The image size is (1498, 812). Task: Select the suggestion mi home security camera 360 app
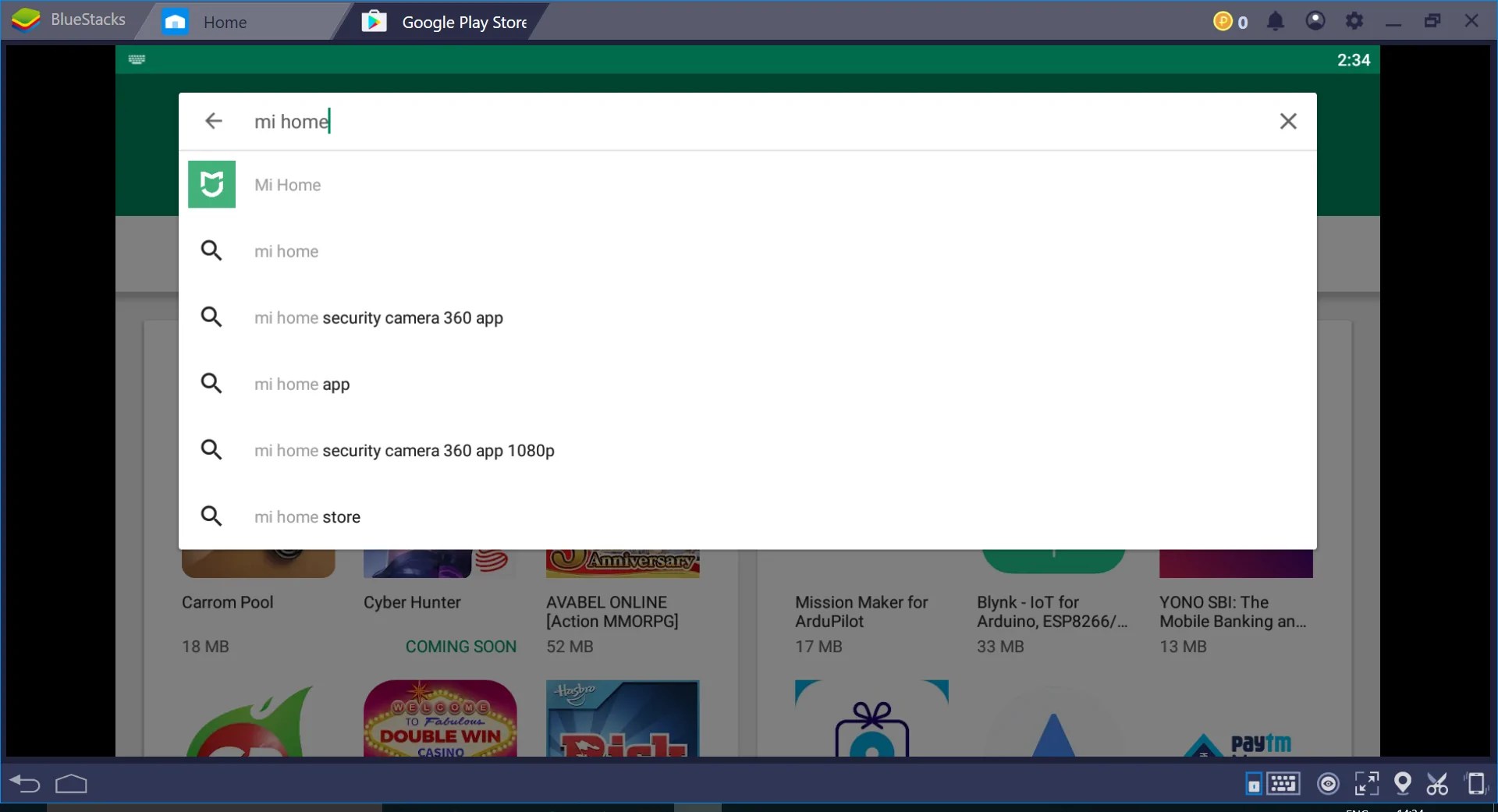[x=378, y=317]
